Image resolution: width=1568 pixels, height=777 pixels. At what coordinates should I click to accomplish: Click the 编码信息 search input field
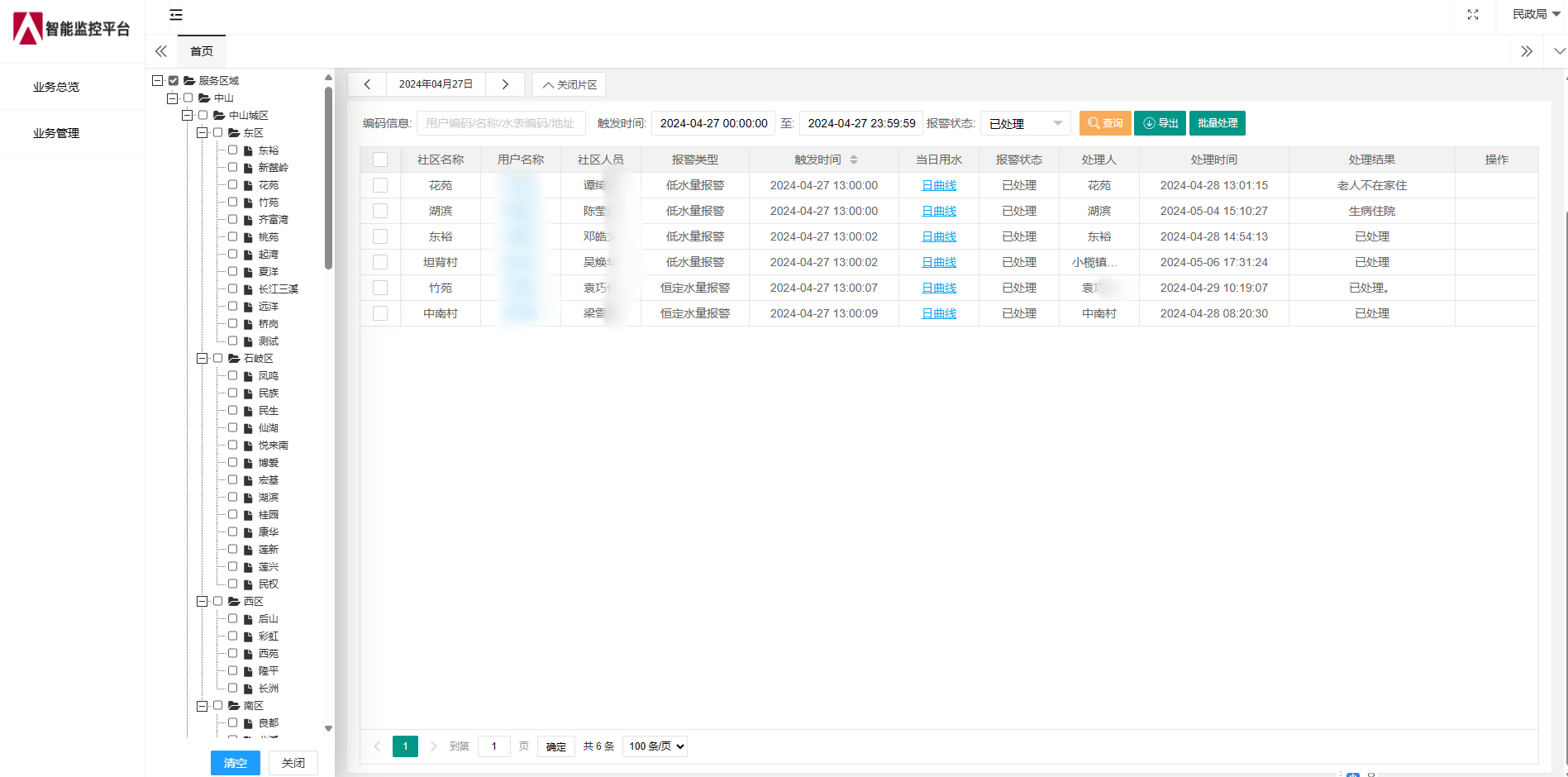[x=501, y=123]
